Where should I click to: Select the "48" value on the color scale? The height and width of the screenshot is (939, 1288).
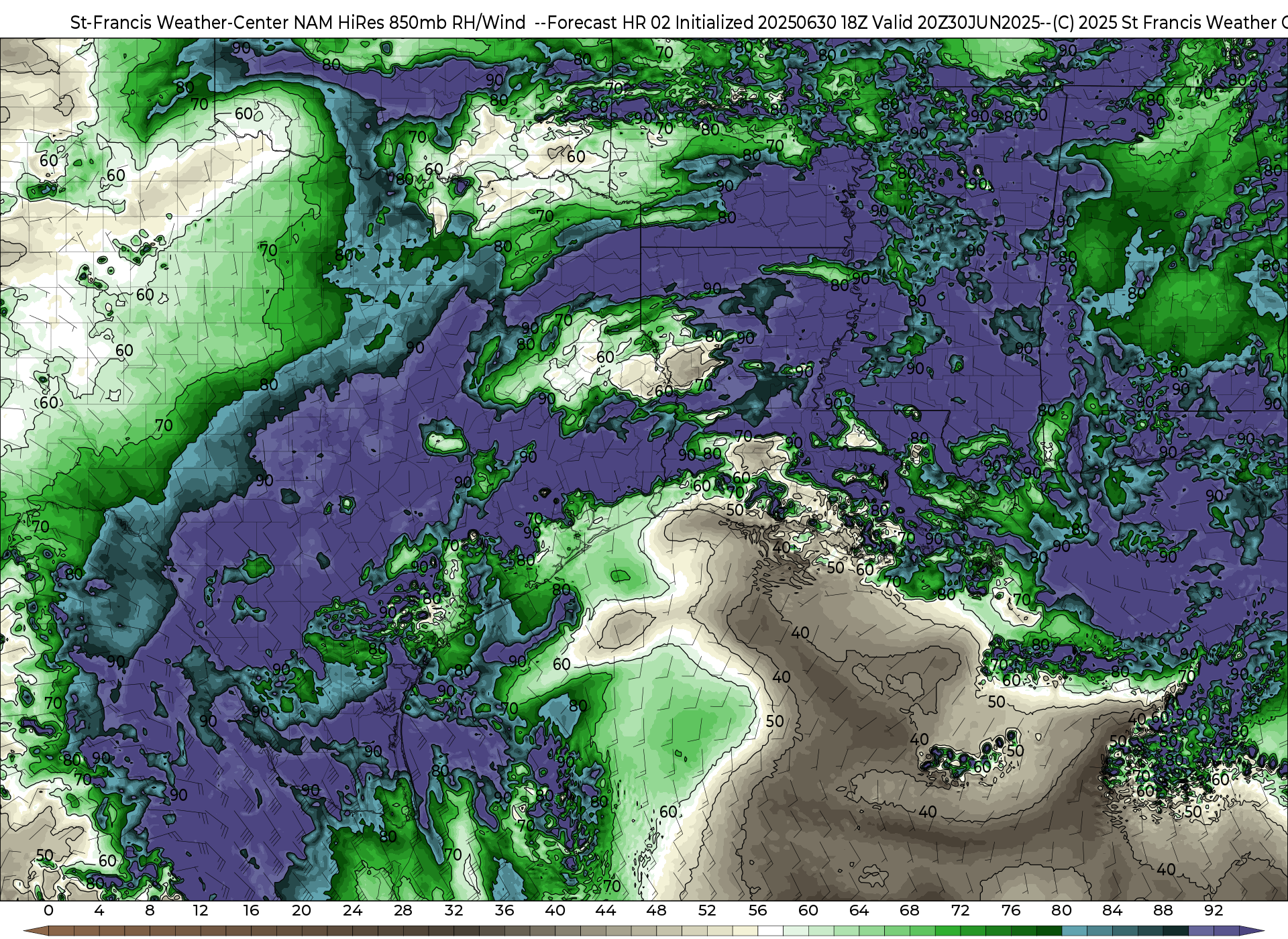click(x=656, y=911)
